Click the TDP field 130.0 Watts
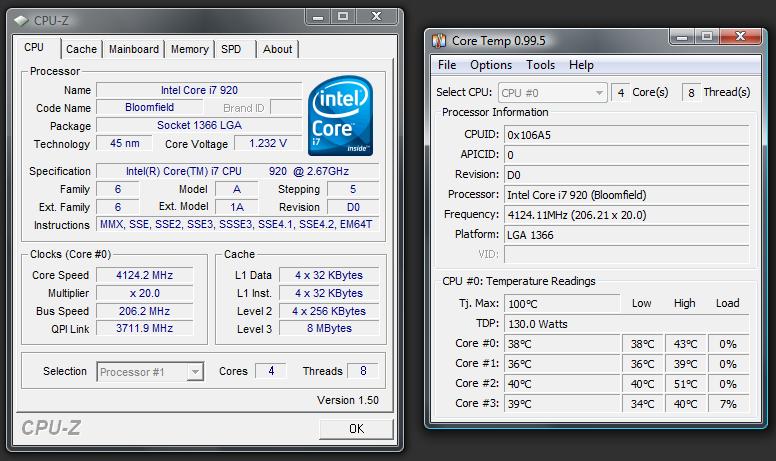This screenshot has height=461, width=776. pos(627,324)
